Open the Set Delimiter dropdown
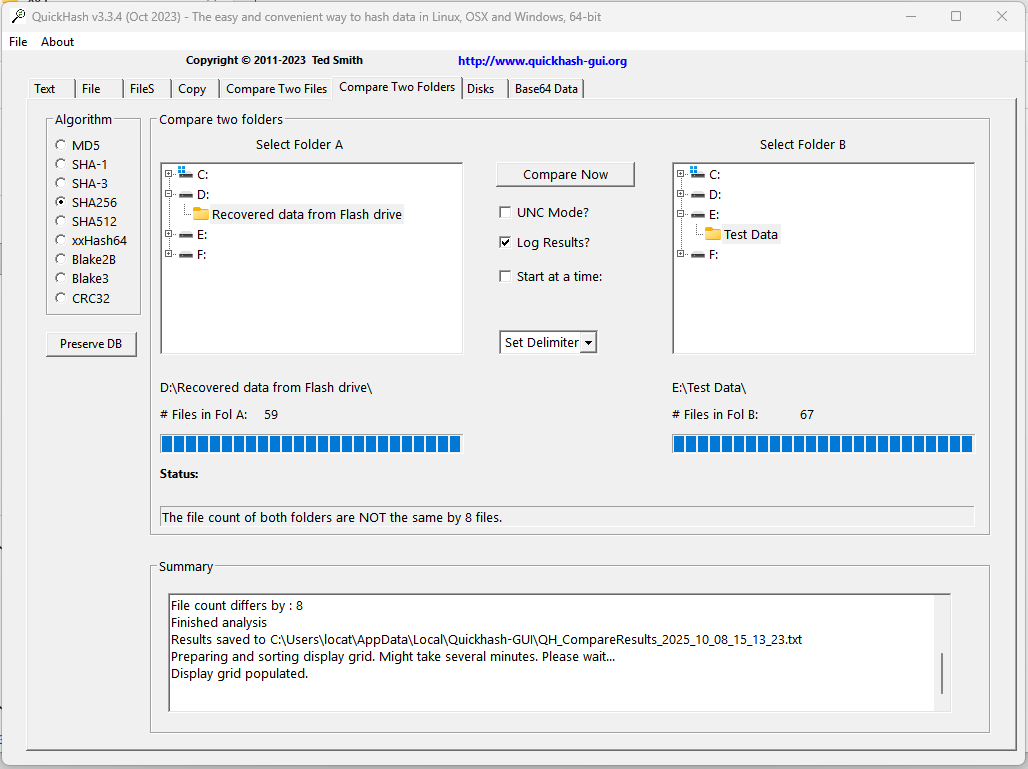This screenshot has height=769, width=1028. click(x=588, y=342)
